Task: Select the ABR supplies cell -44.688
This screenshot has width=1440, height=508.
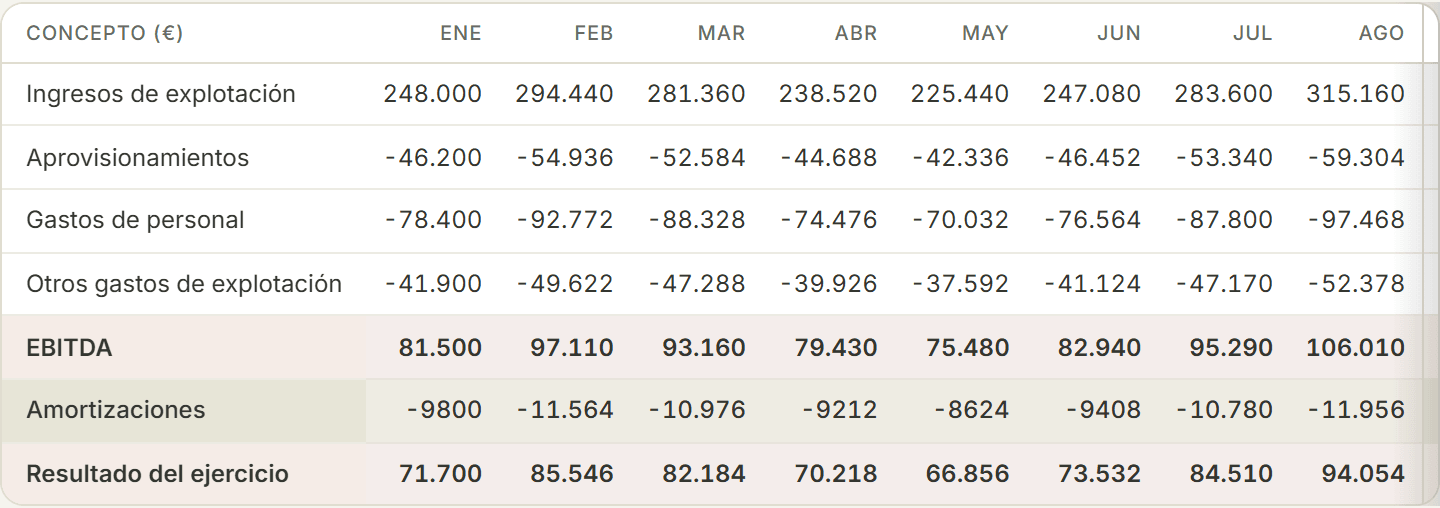Action: [828, 158]
